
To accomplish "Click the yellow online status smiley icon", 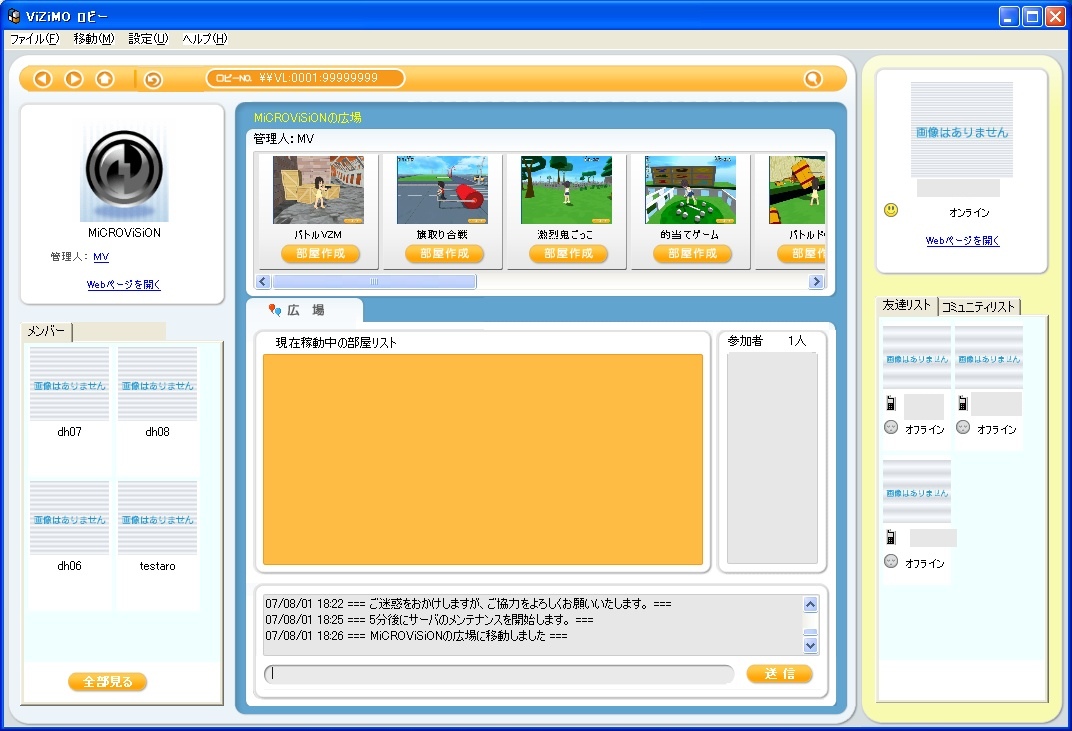I will click(x=890, y=210).
